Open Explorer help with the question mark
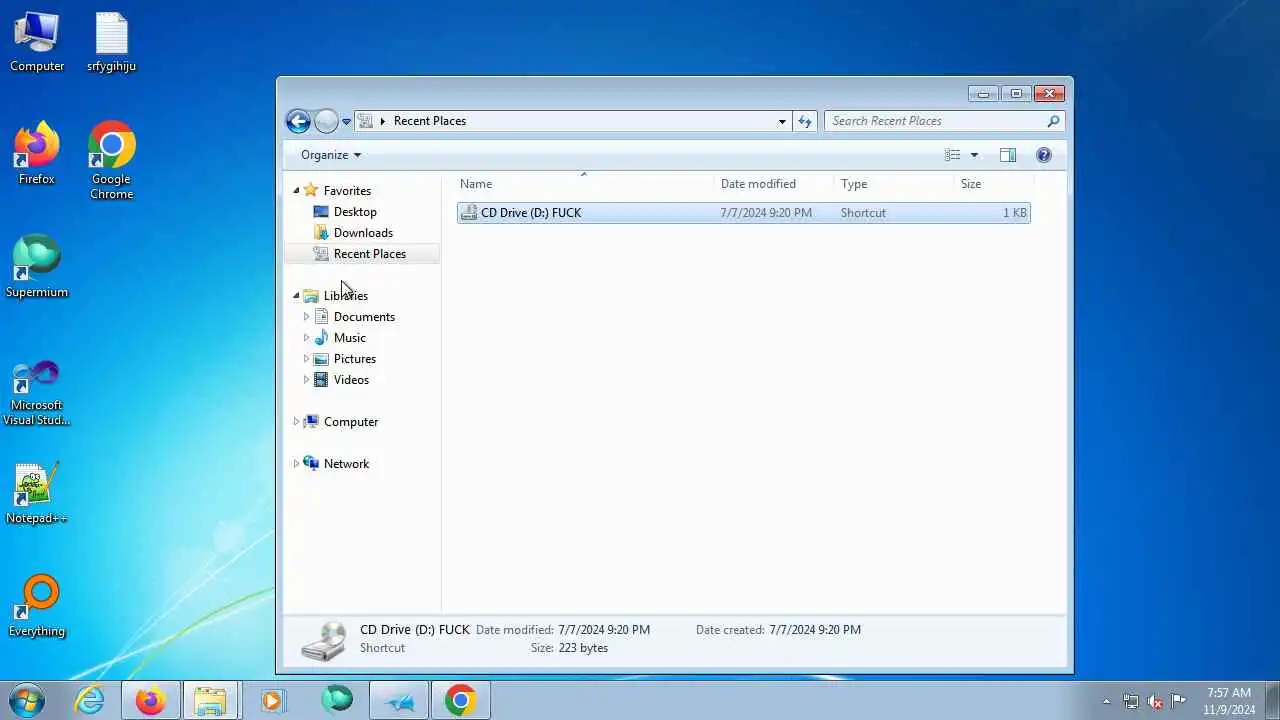 pyautogui.click(x=1044, y=155)
